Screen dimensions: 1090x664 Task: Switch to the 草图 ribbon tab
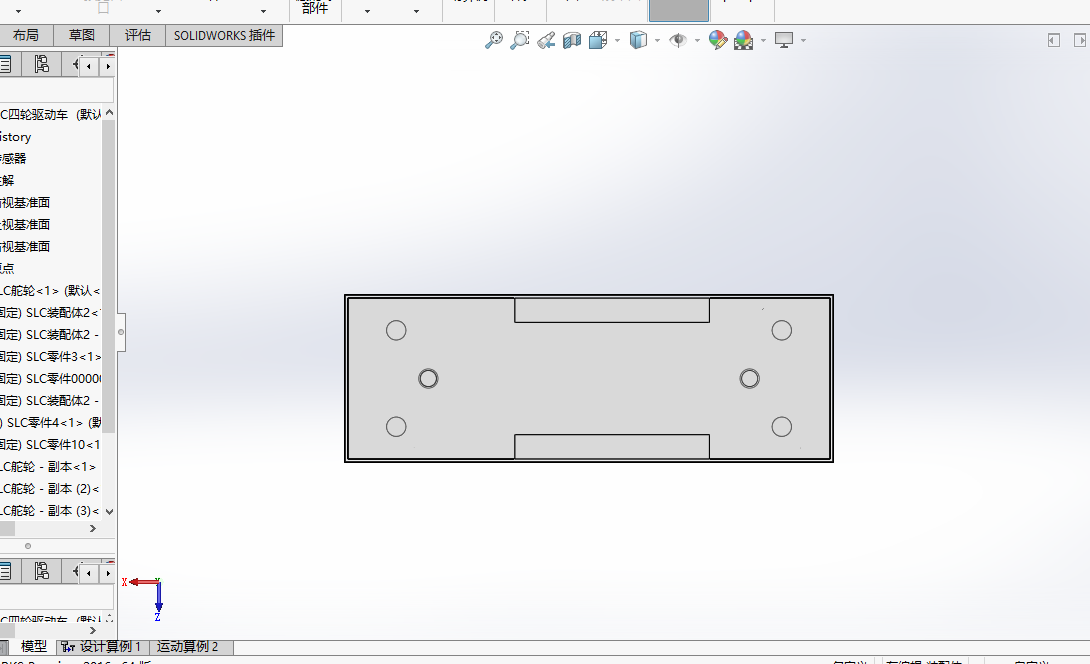click(x=81, y=35)
